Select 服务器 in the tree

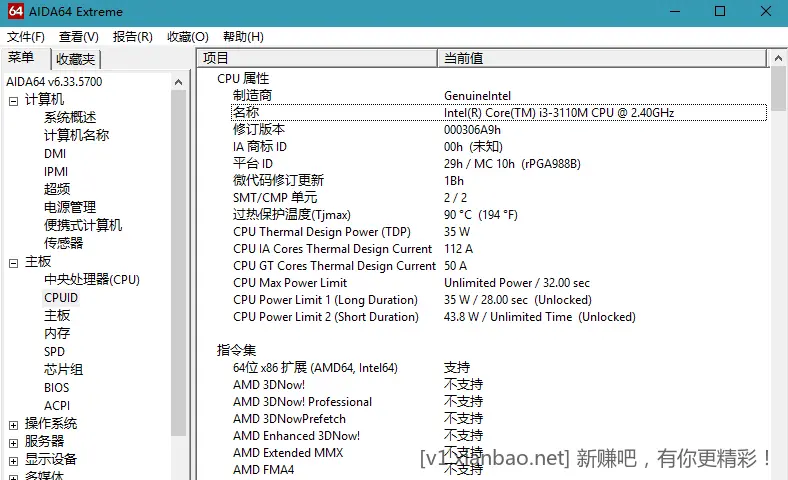click(x=44, y=441)
